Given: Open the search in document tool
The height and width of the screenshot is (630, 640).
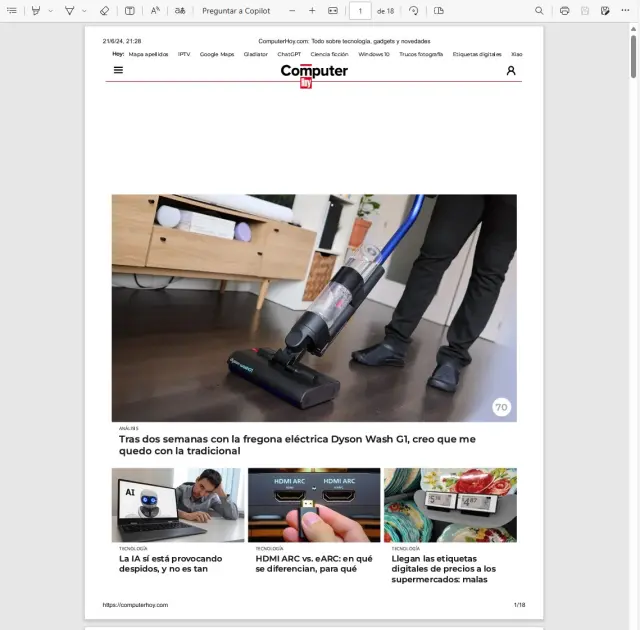Looking at the screenshot, I should 540,10.
